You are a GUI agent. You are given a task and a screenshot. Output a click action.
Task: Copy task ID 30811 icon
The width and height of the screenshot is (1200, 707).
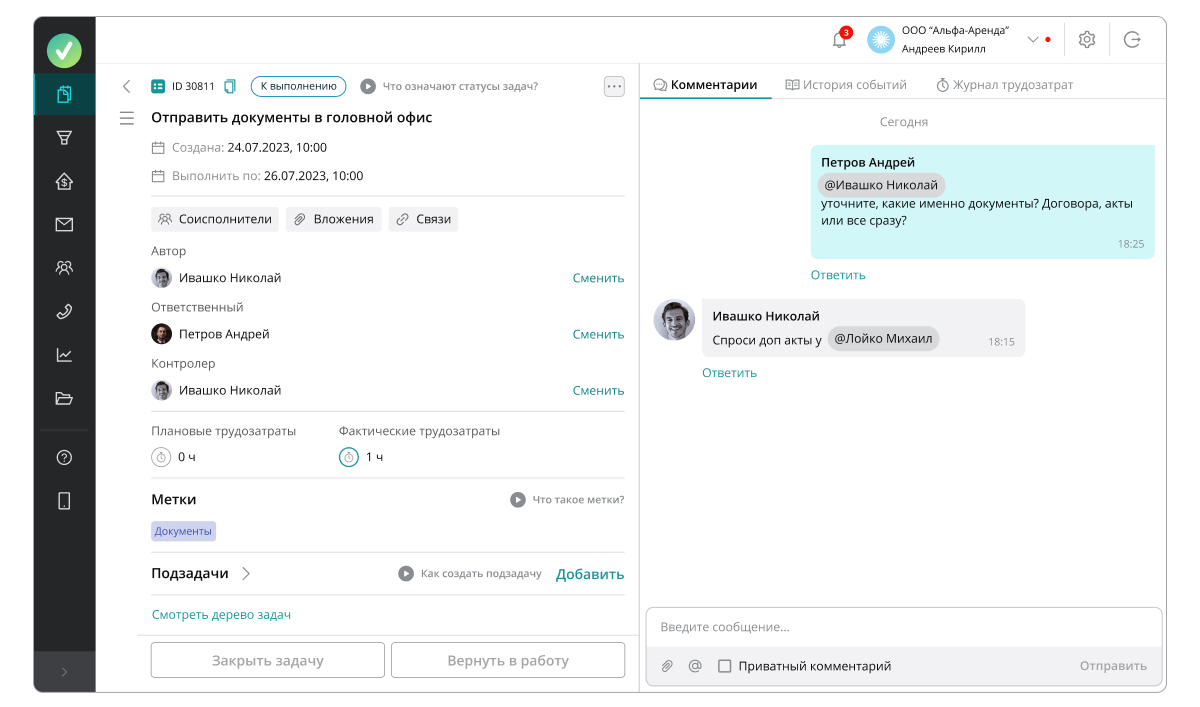(230, 86)
